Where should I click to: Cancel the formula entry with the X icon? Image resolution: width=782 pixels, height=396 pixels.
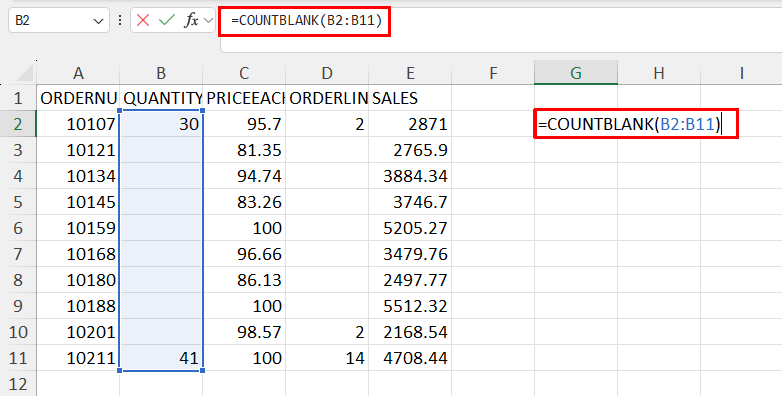pyautogui.click(x=143, y=20)
